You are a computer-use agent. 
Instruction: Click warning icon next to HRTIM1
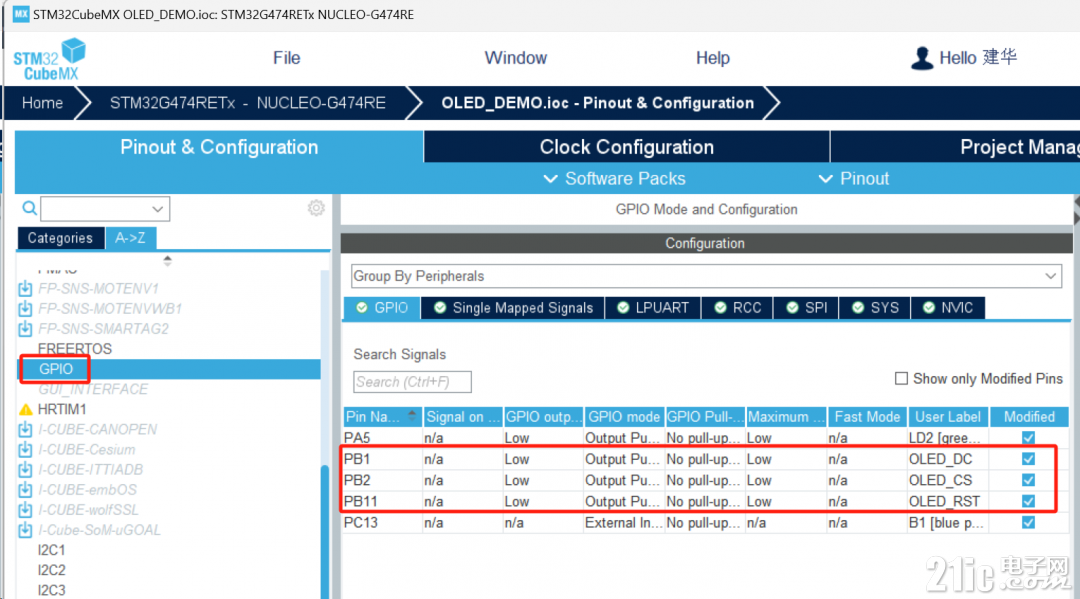(x=25, y=410)
